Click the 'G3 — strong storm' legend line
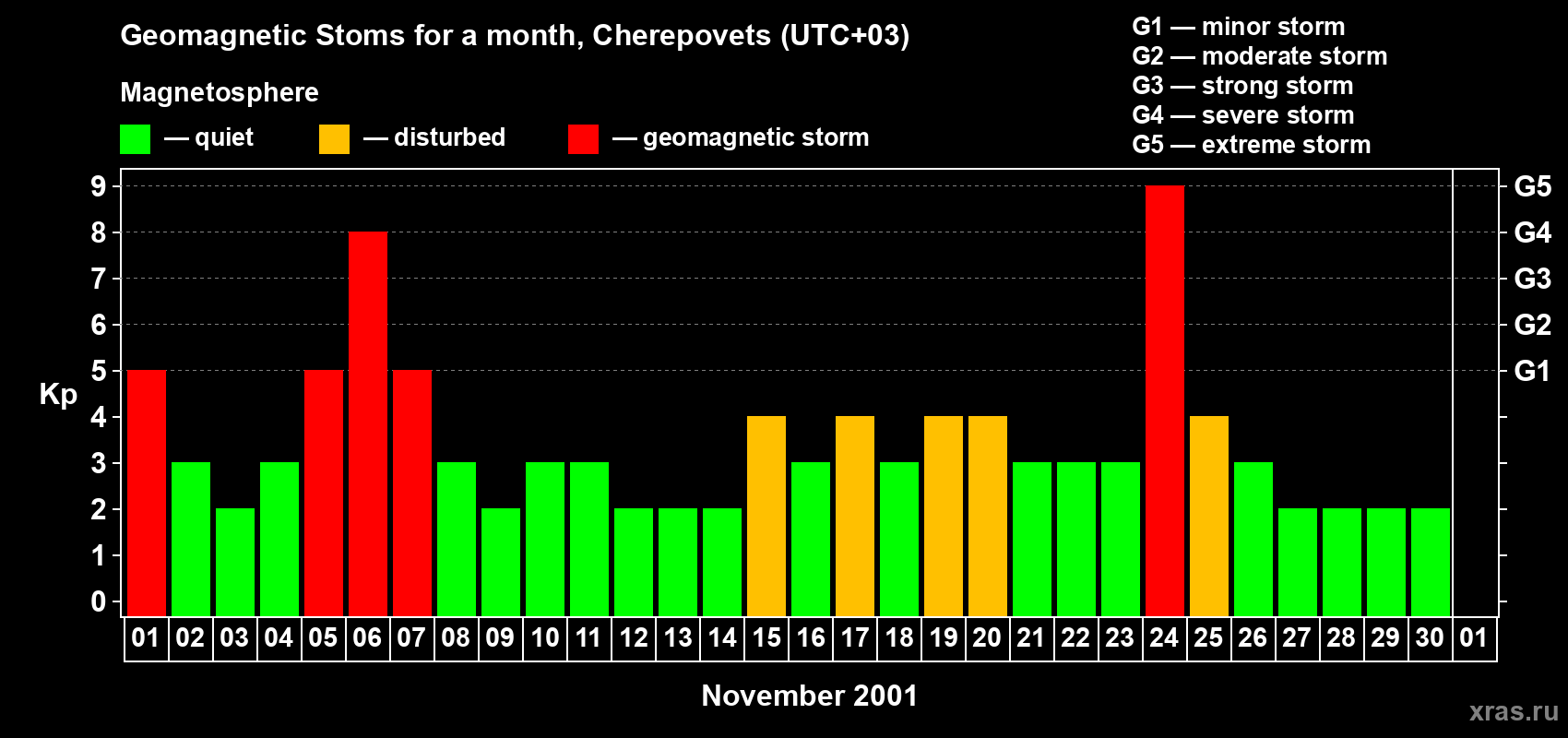 point(1243,86)
